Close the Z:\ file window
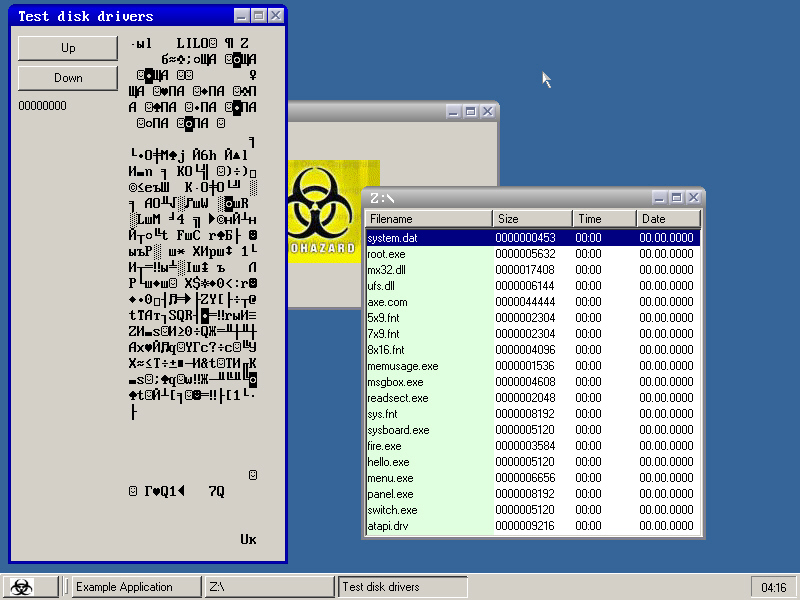The width and height of the screenshot is (800, 600). coord(693,198)
